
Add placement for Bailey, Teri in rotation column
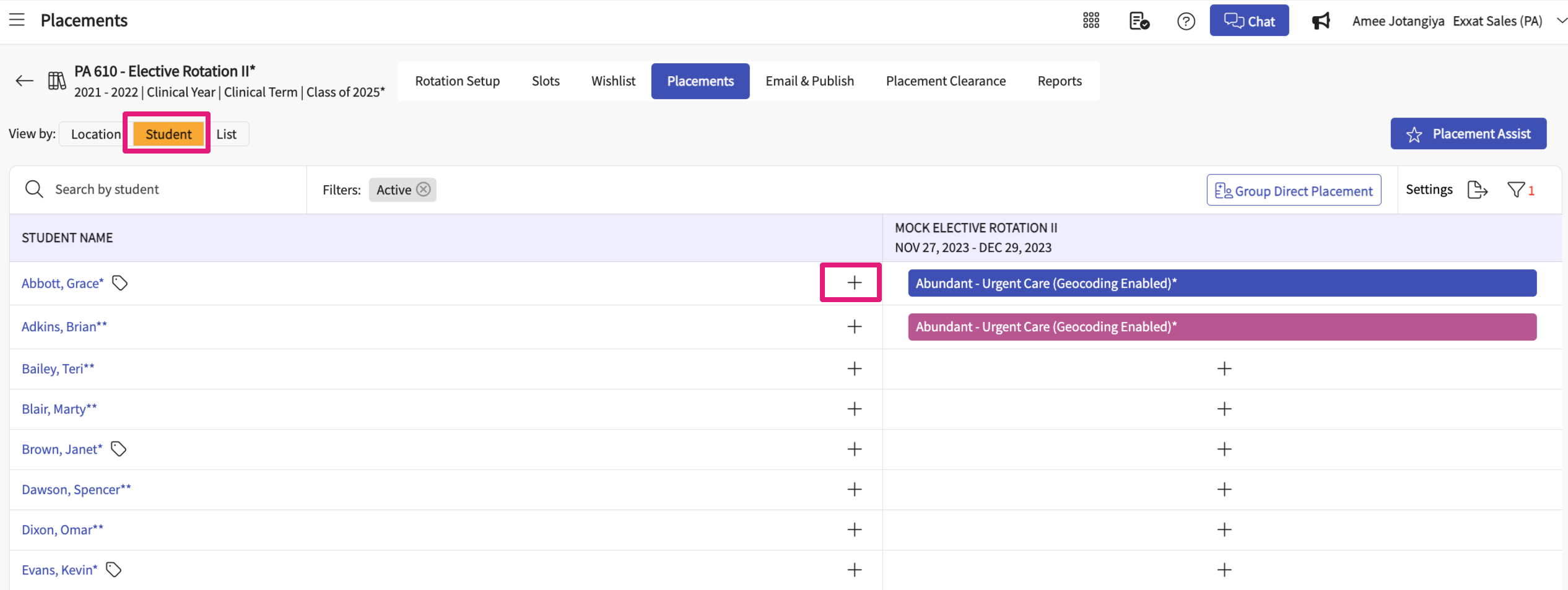1224,369
